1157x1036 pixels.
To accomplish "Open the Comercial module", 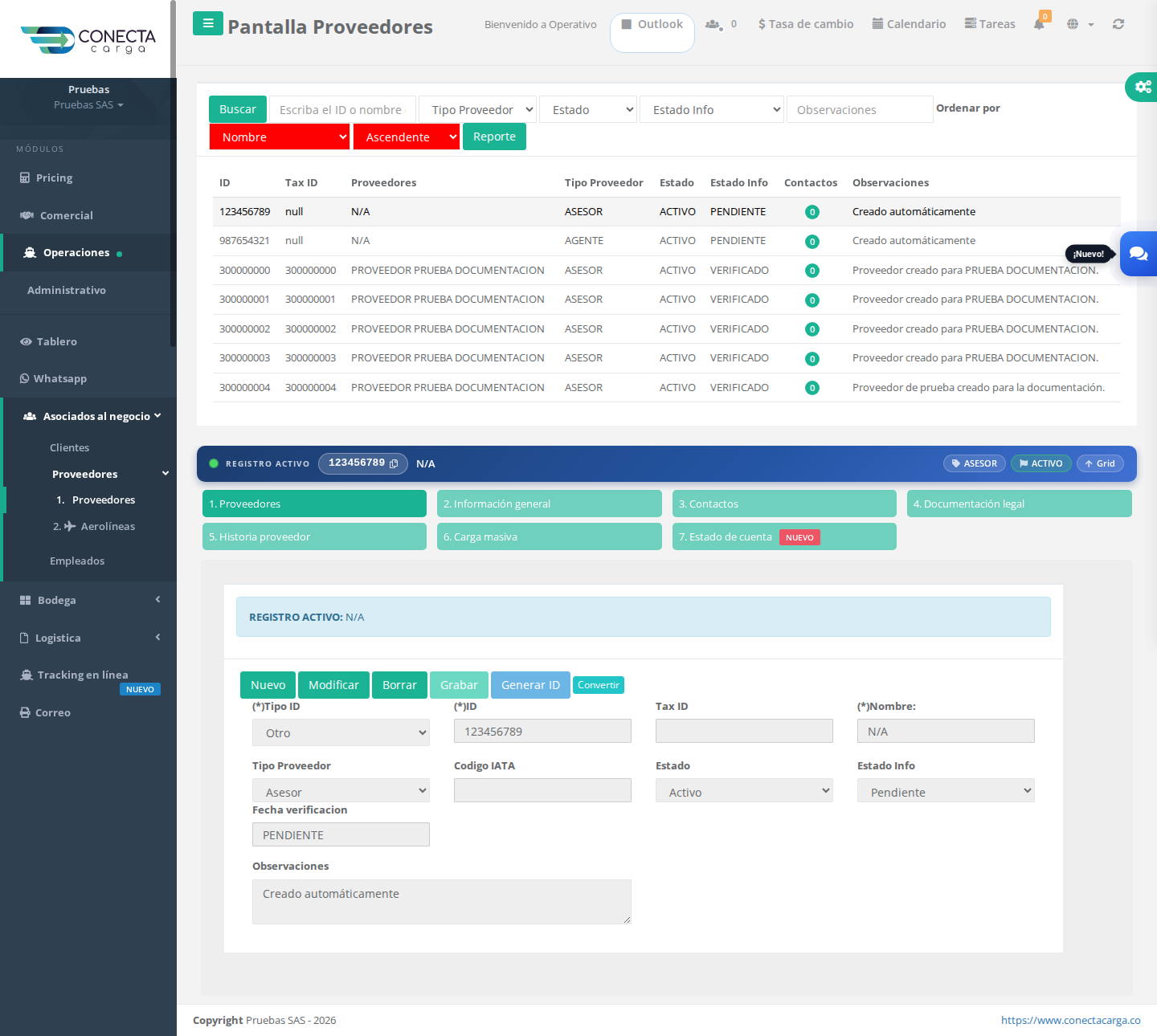I will point(56,215).
